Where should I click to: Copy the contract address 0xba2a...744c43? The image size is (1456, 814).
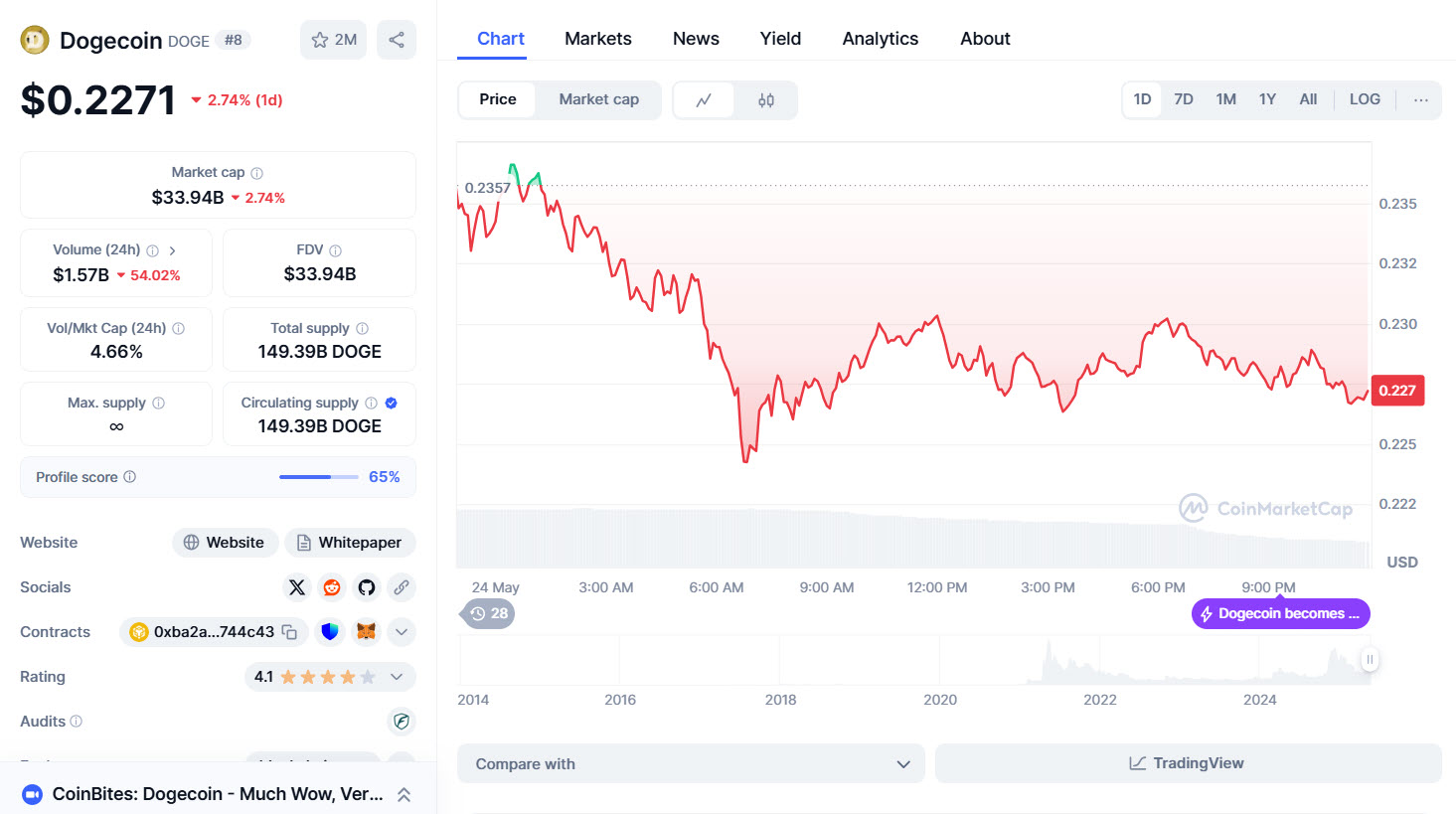coord(289,632)
